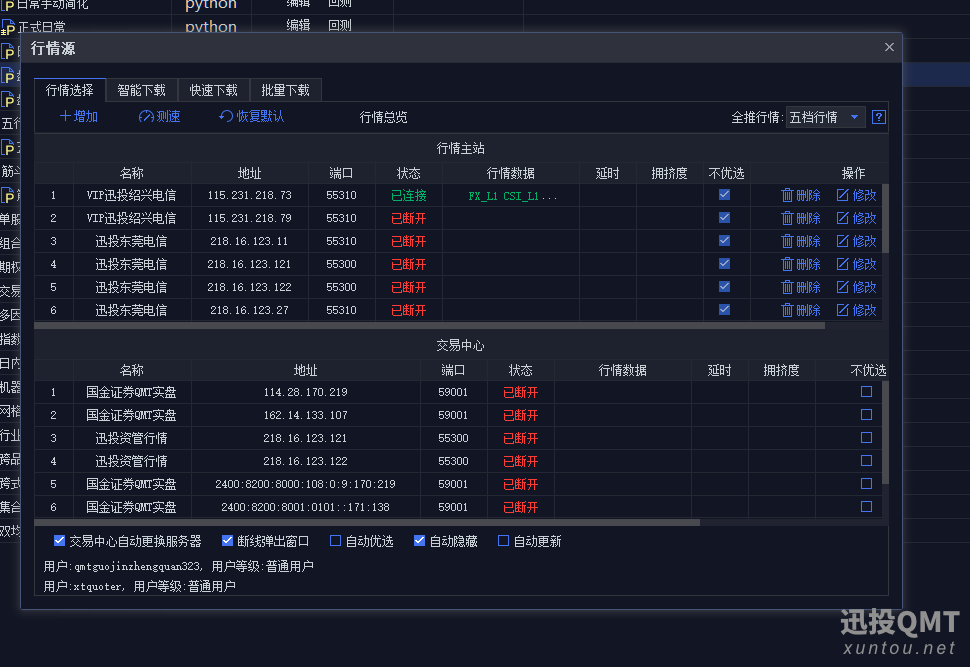Click 恢复默认 restore defaults icon

pyautogui.click(x=226, y=116)
